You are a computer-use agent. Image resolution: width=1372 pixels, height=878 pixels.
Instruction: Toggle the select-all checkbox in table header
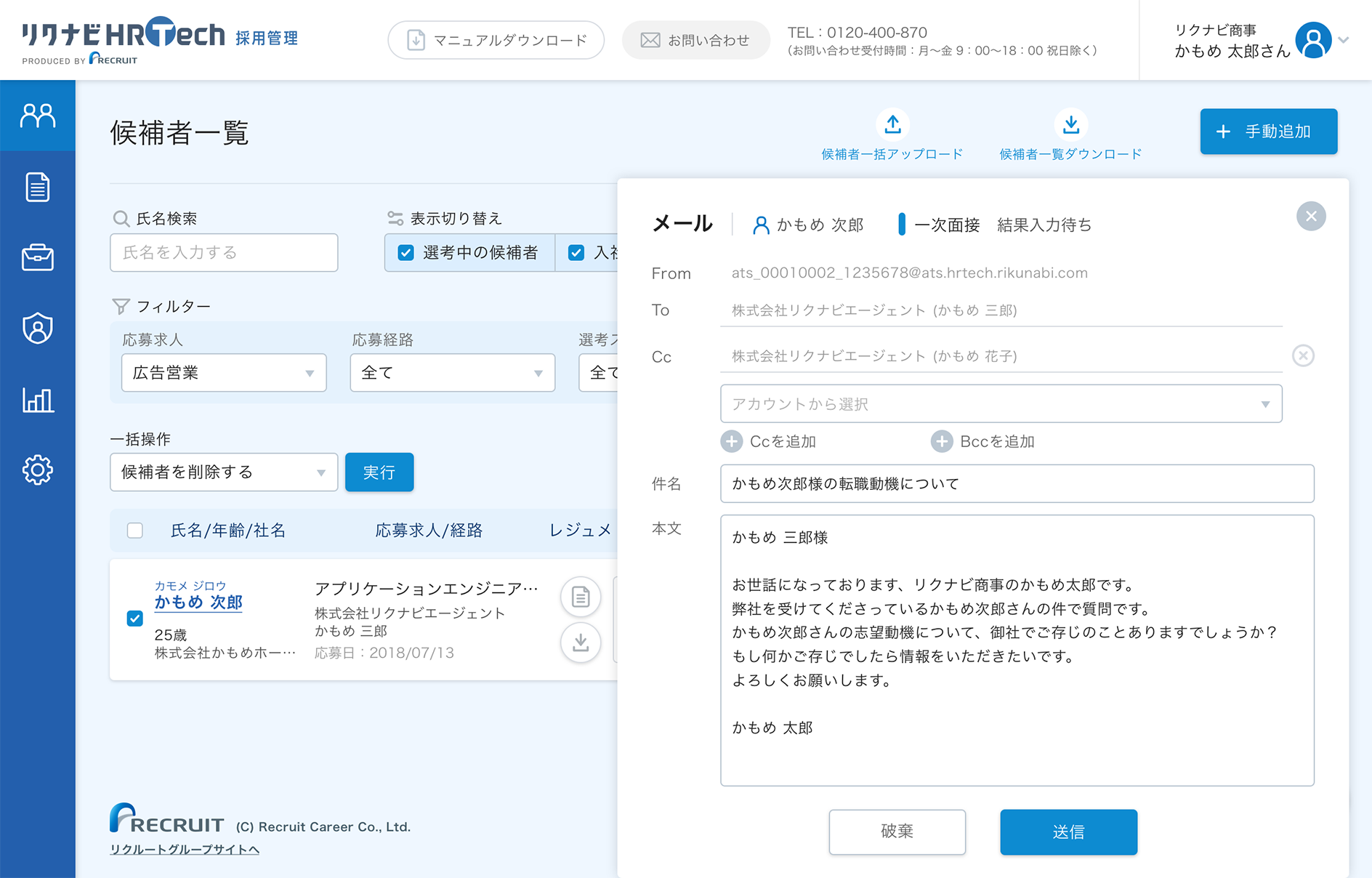tap(135, 531)
